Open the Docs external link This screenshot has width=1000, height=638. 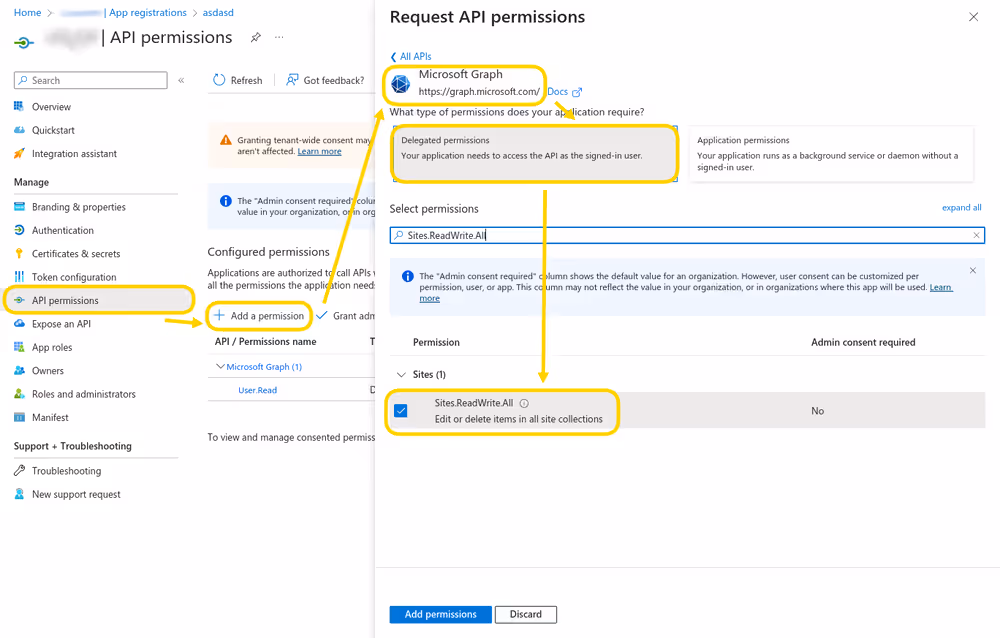pyautogui.click(x=558, y=91)
